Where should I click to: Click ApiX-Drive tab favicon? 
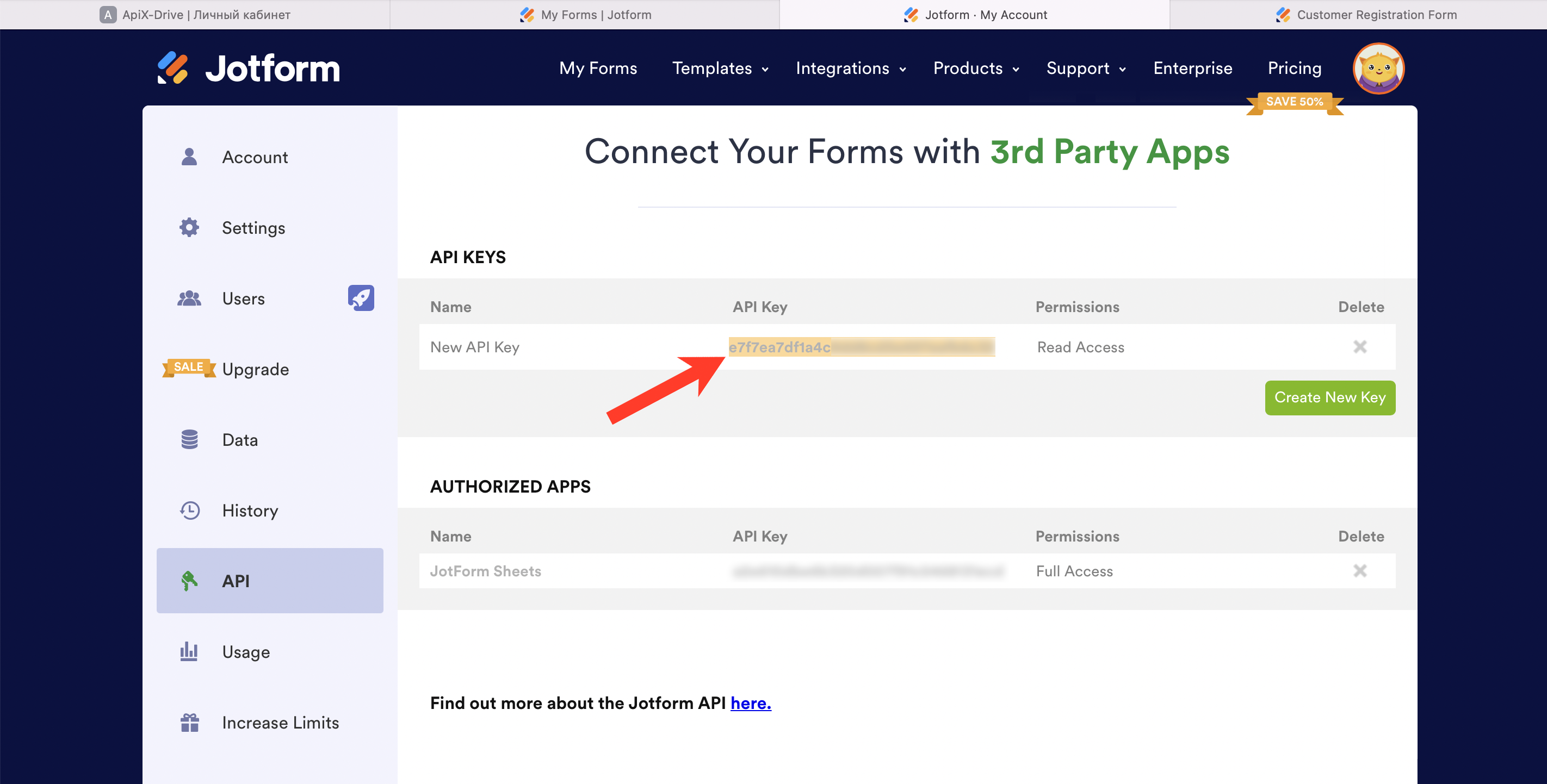(108, 14)
